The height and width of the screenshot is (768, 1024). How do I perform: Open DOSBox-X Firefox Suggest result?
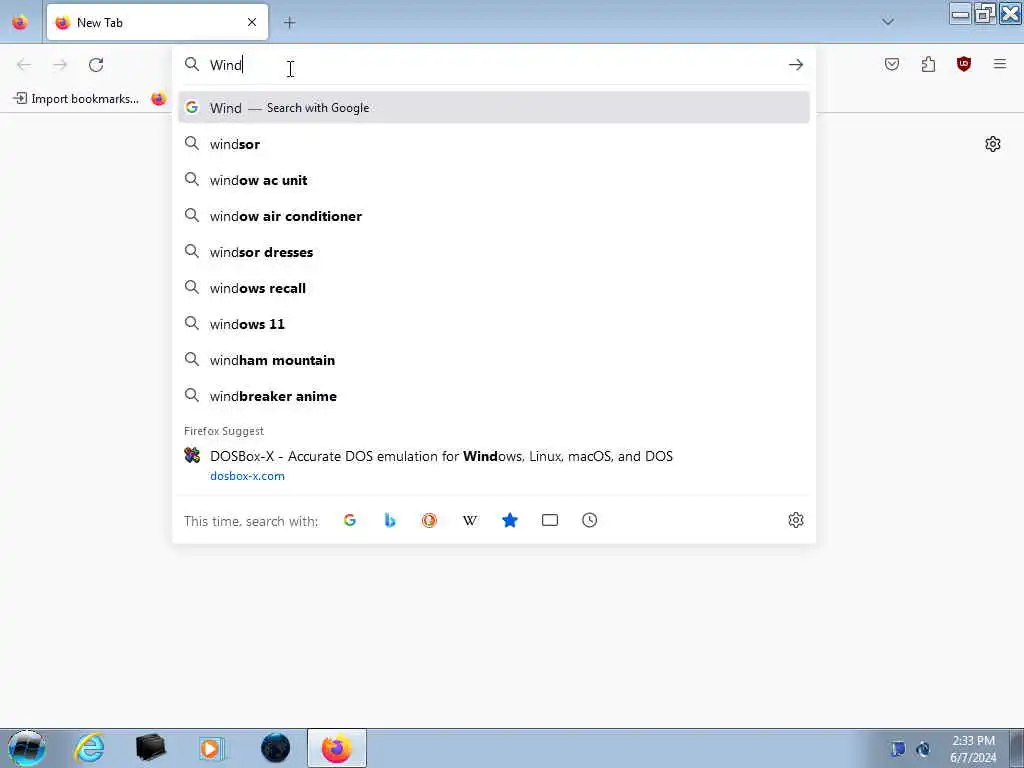494,465
